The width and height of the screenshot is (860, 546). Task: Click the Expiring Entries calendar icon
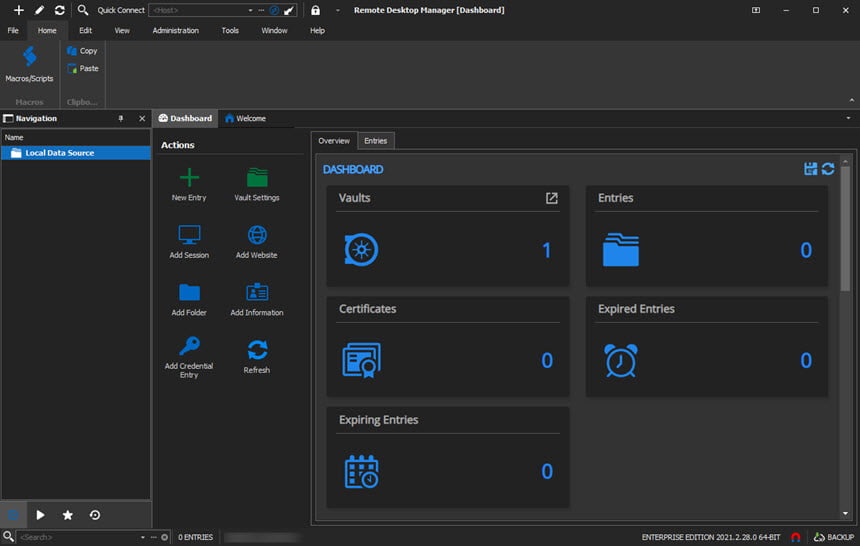tap(361, 471)
